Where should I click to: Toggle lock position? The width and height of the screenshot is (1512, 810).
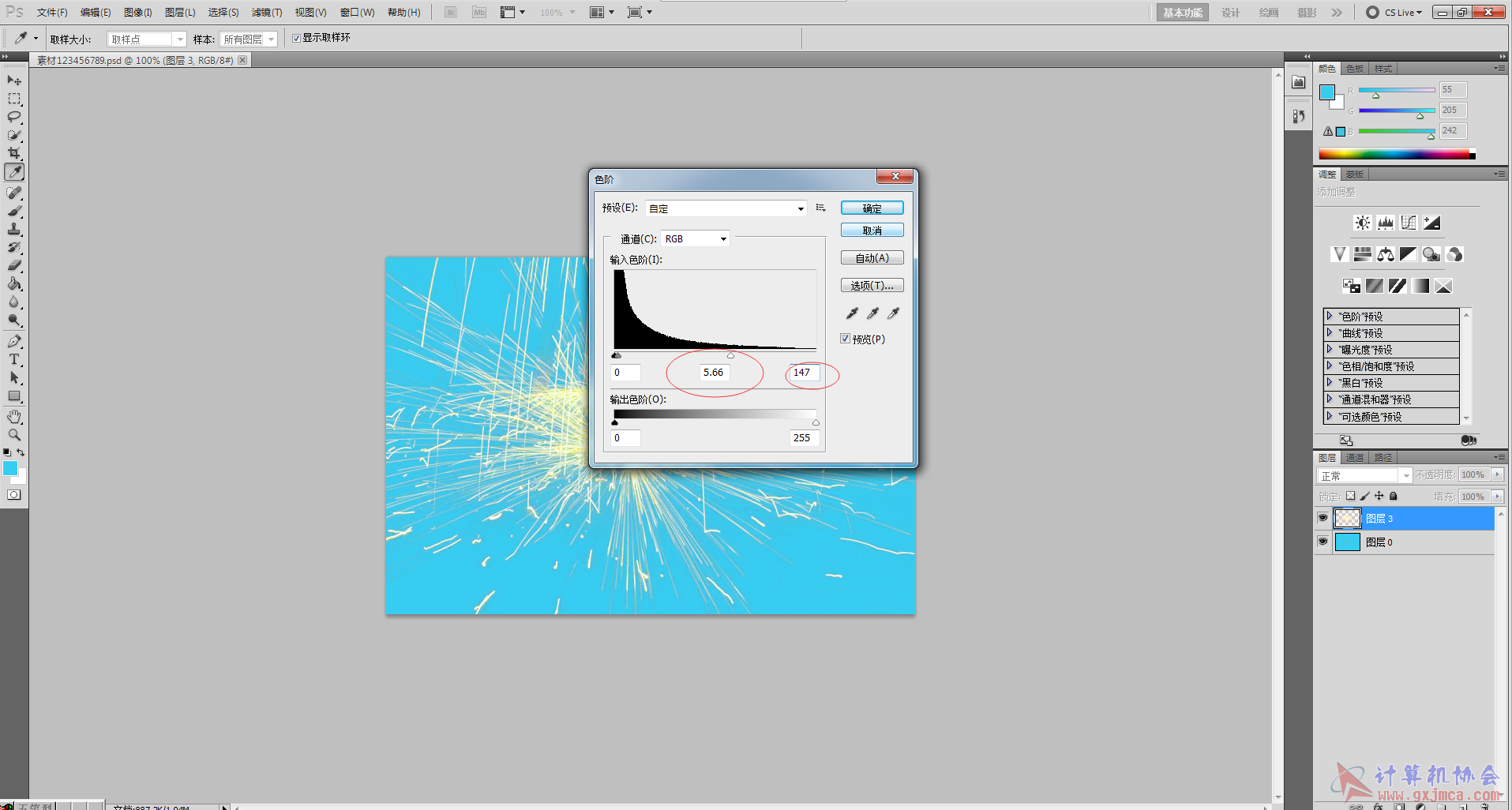[1379, 496]
